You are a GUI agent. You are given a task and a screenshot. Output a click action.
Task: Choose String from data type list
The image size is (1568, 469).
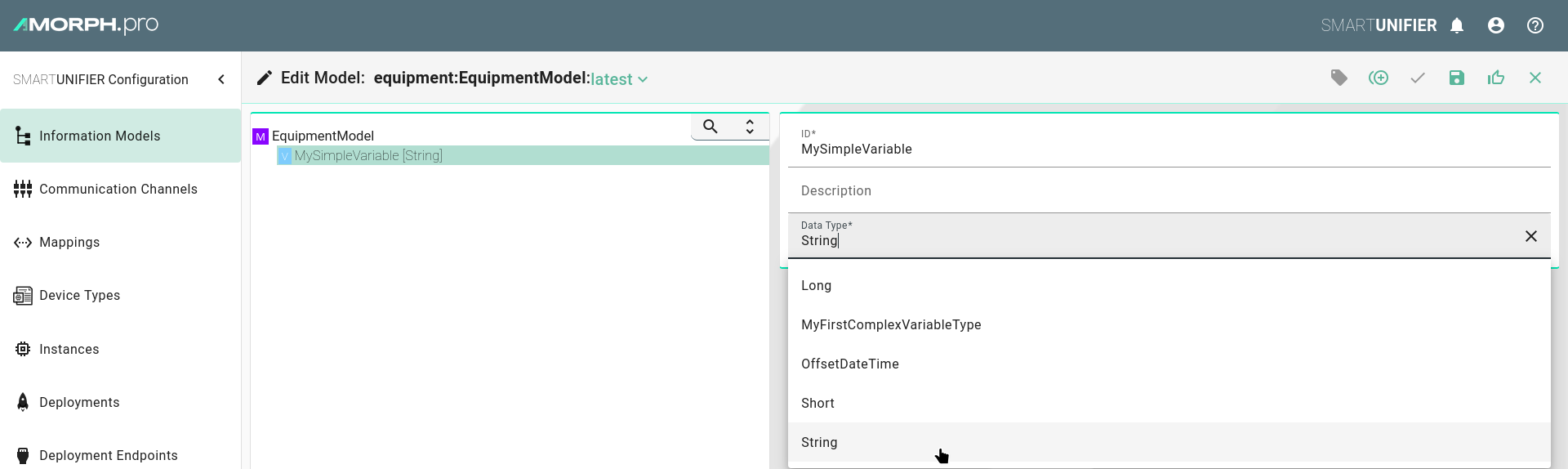(1169, 442)
